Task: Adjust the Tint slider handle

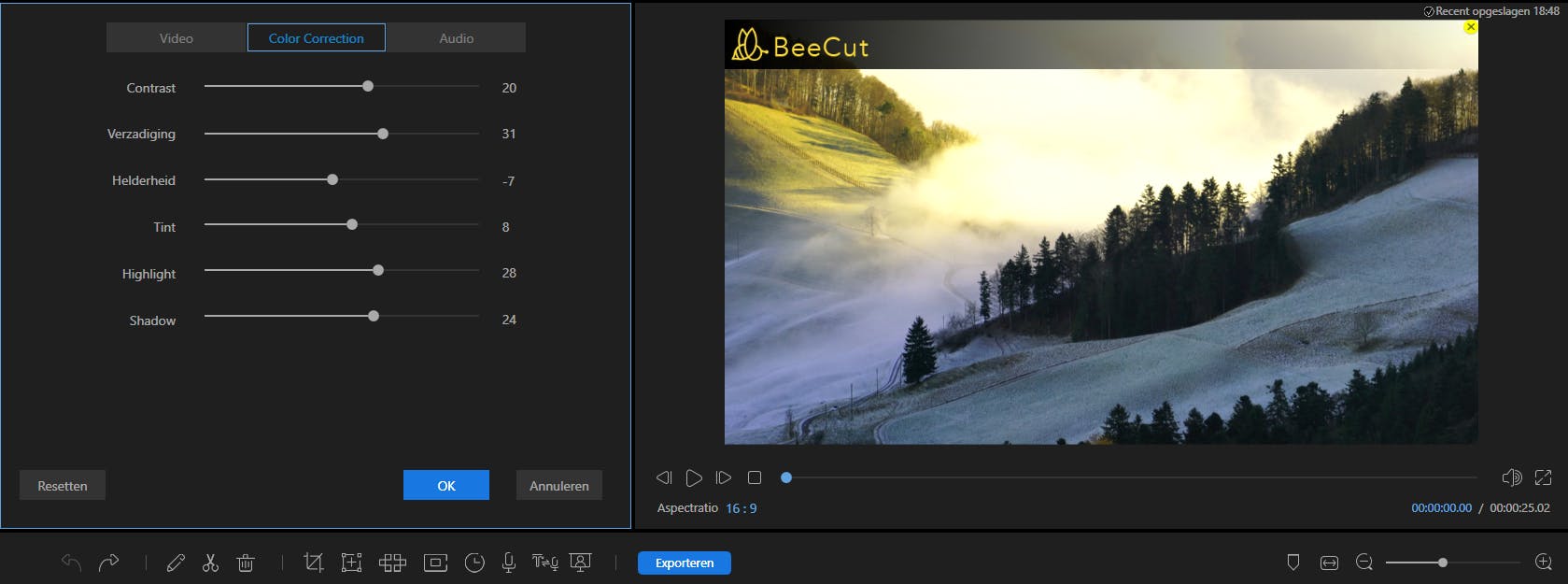Action: tap(352, 224)
